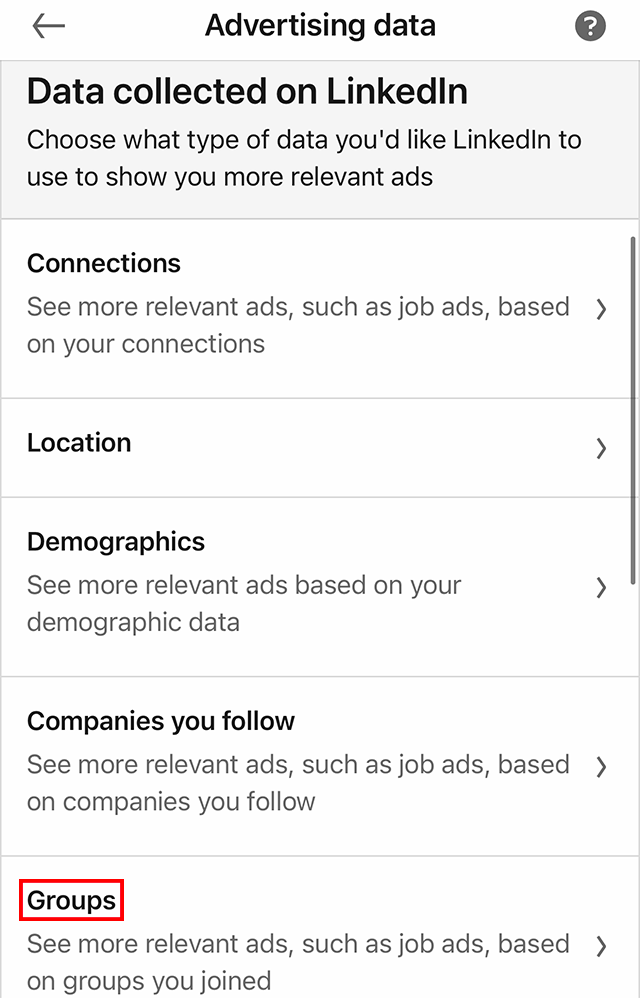Image resolution: width=640 pixels, height=998 pixels.
Task: Click the Connections description about job ads
Action: 298,325
